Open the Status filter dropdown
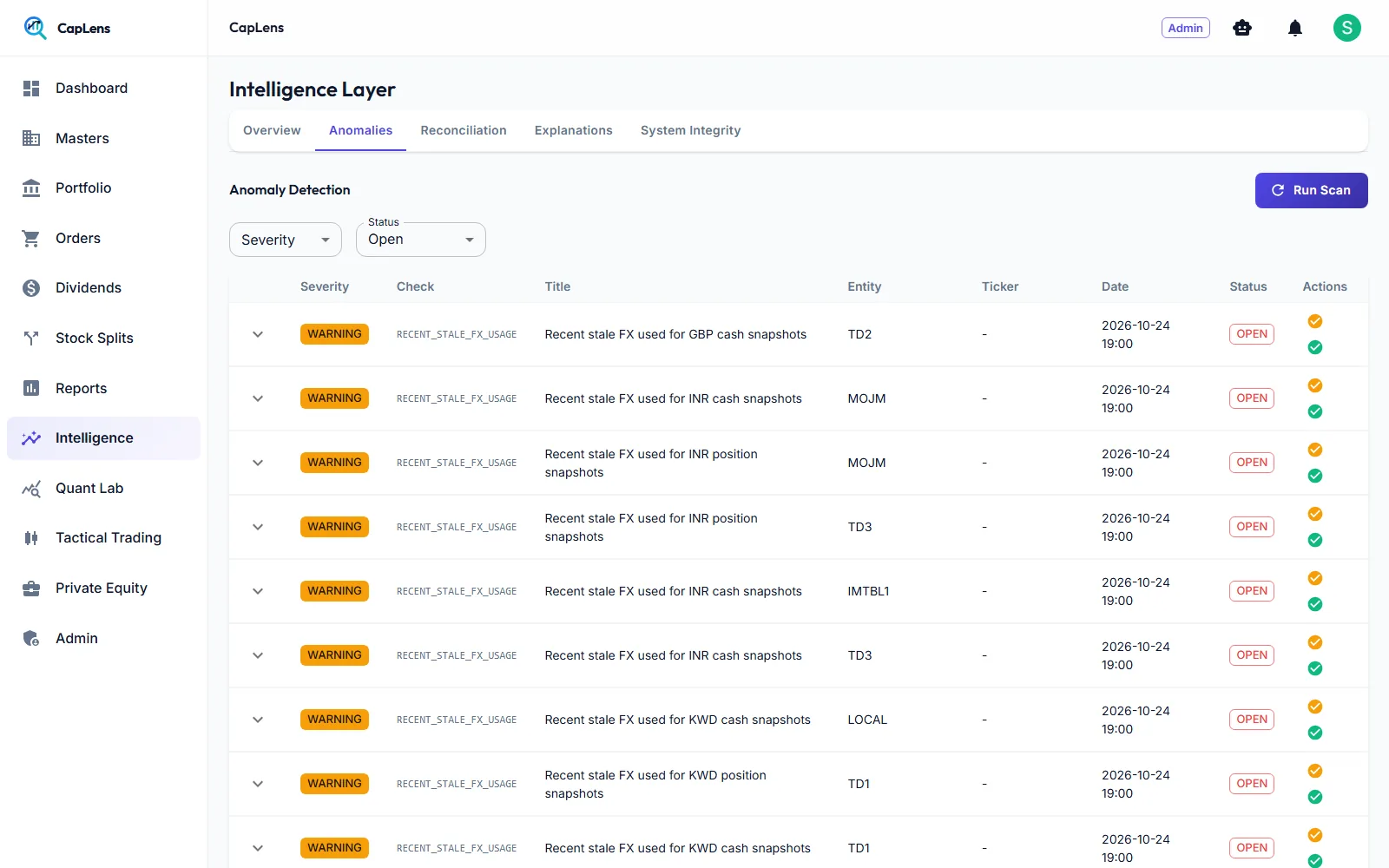The width and height of the screenshot is (1389, 868). [x=421, y=240]
